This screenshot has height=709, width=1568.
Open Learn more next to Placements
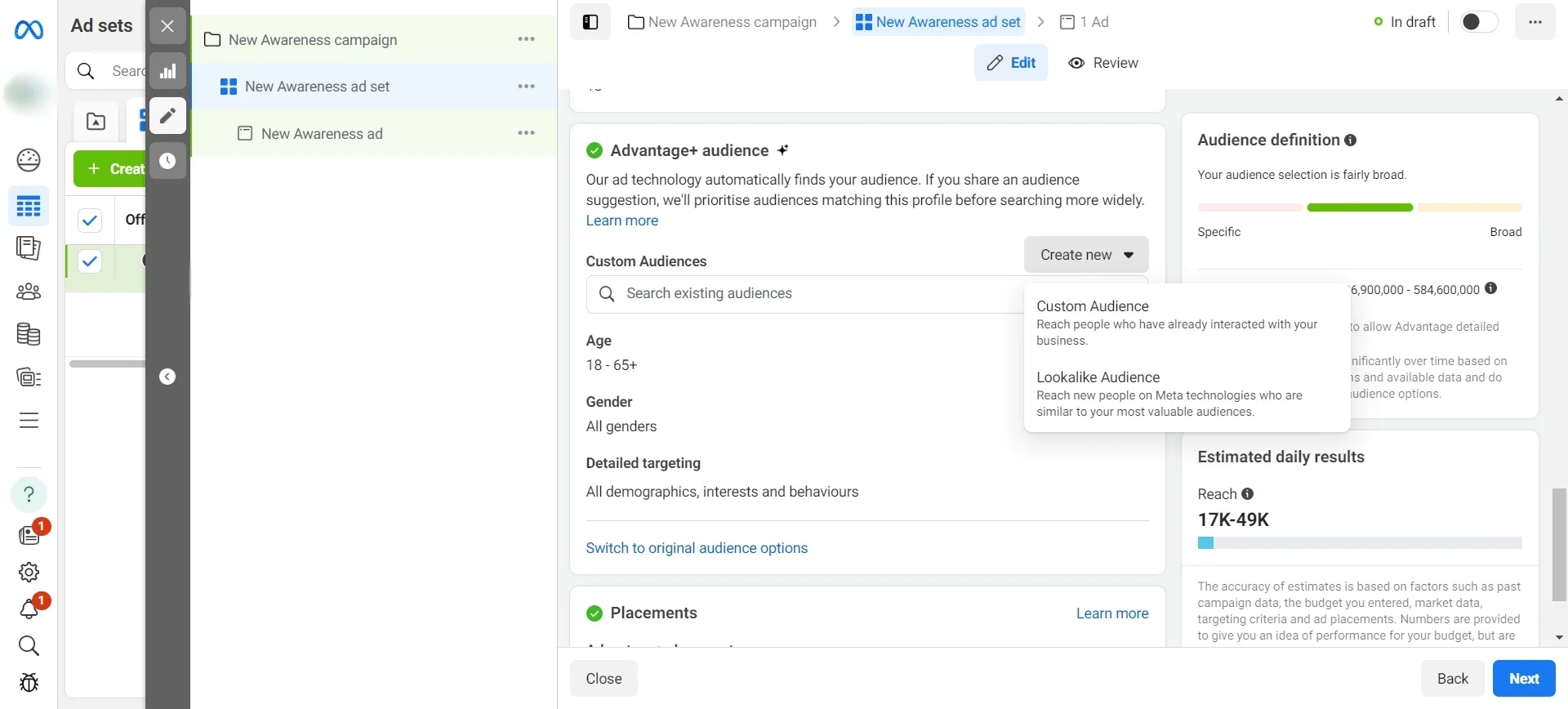1112,613
